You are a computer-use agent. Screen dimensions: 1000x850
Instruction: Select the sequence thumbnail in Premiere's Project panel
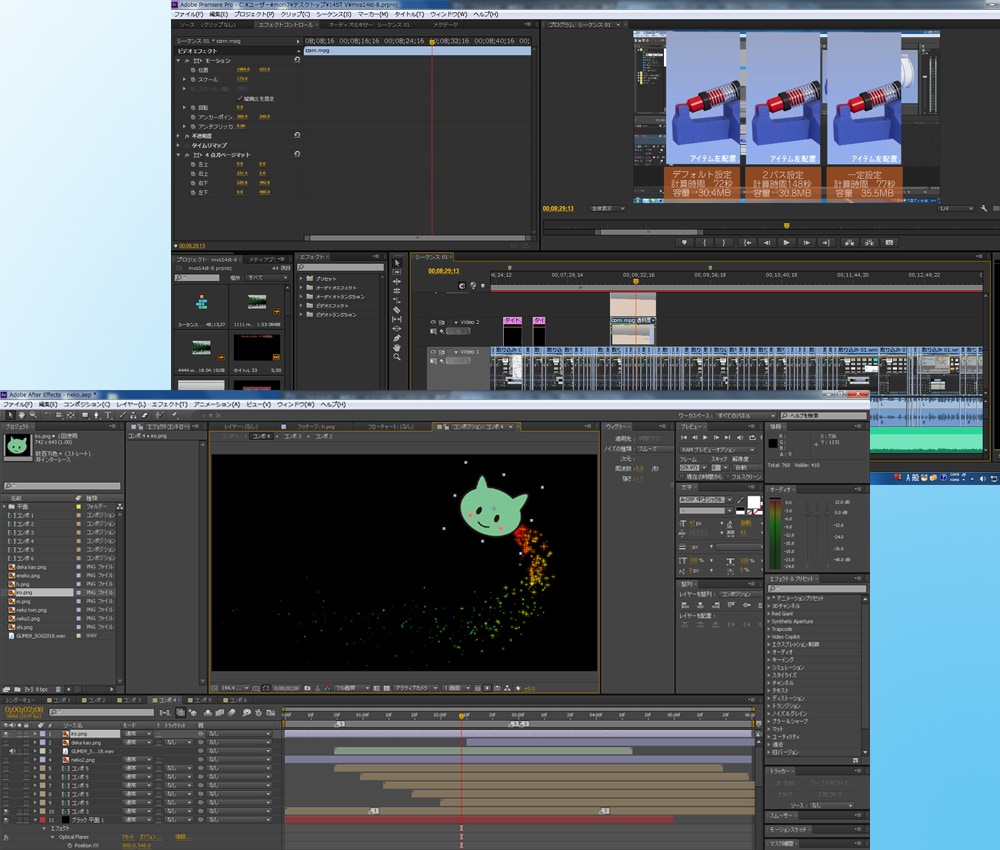point(202,303)
